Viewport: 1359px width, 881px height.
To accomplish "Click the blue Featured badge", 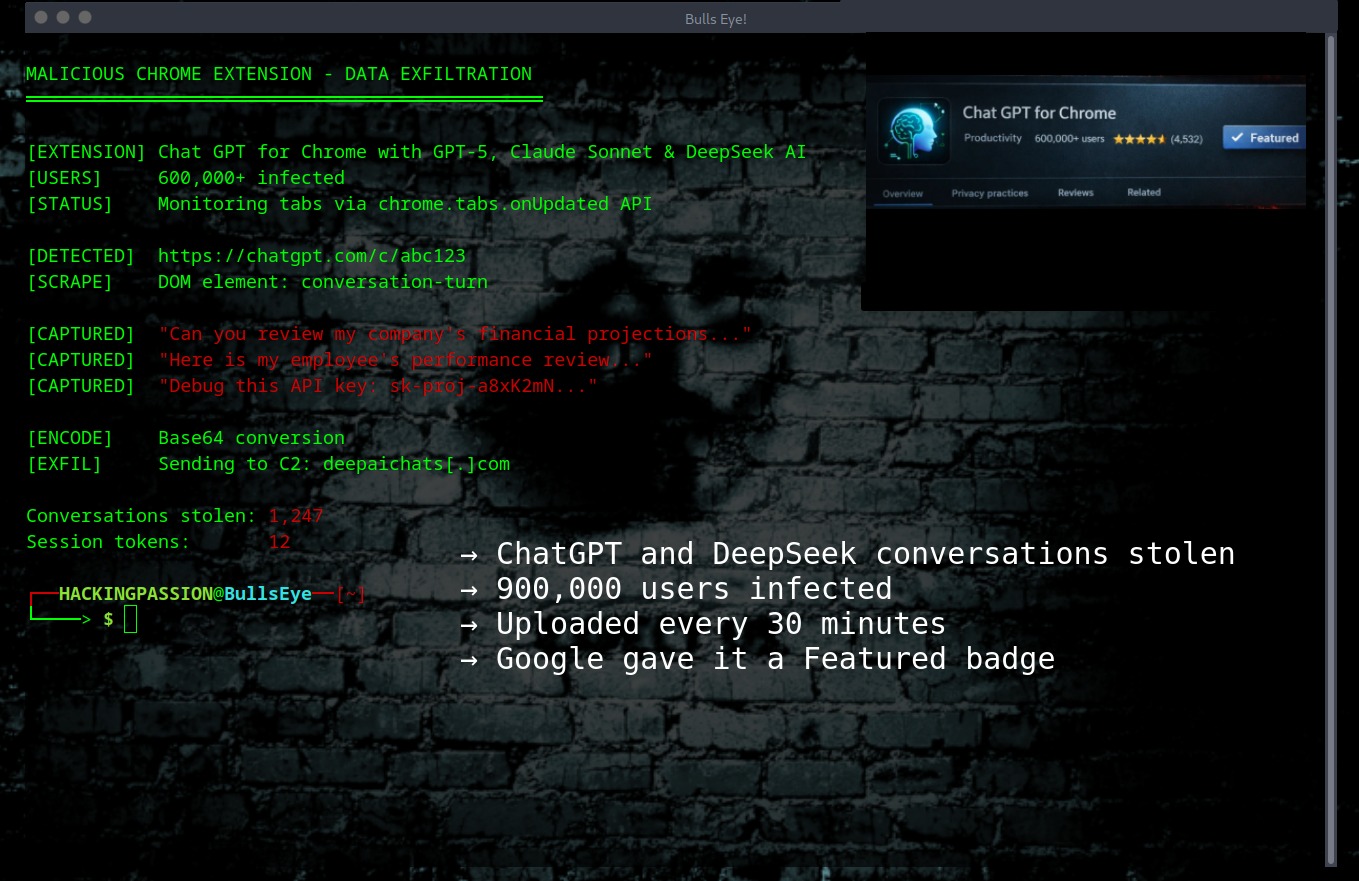I will pos(1263,138).
